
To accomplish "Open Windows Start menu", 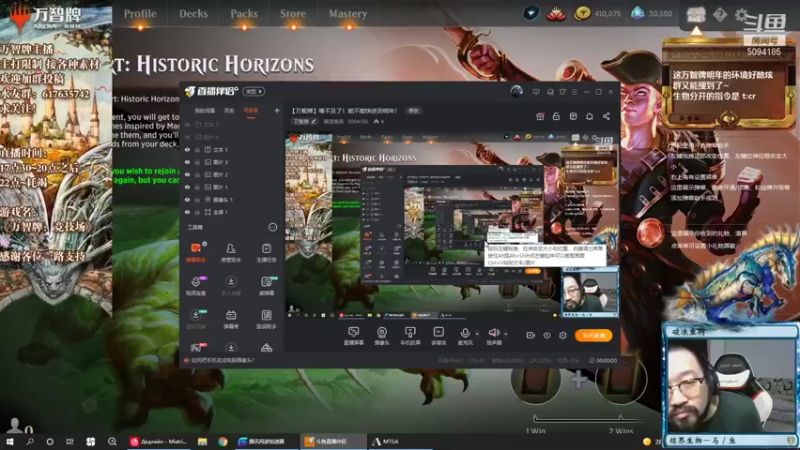I will [9, 441].
